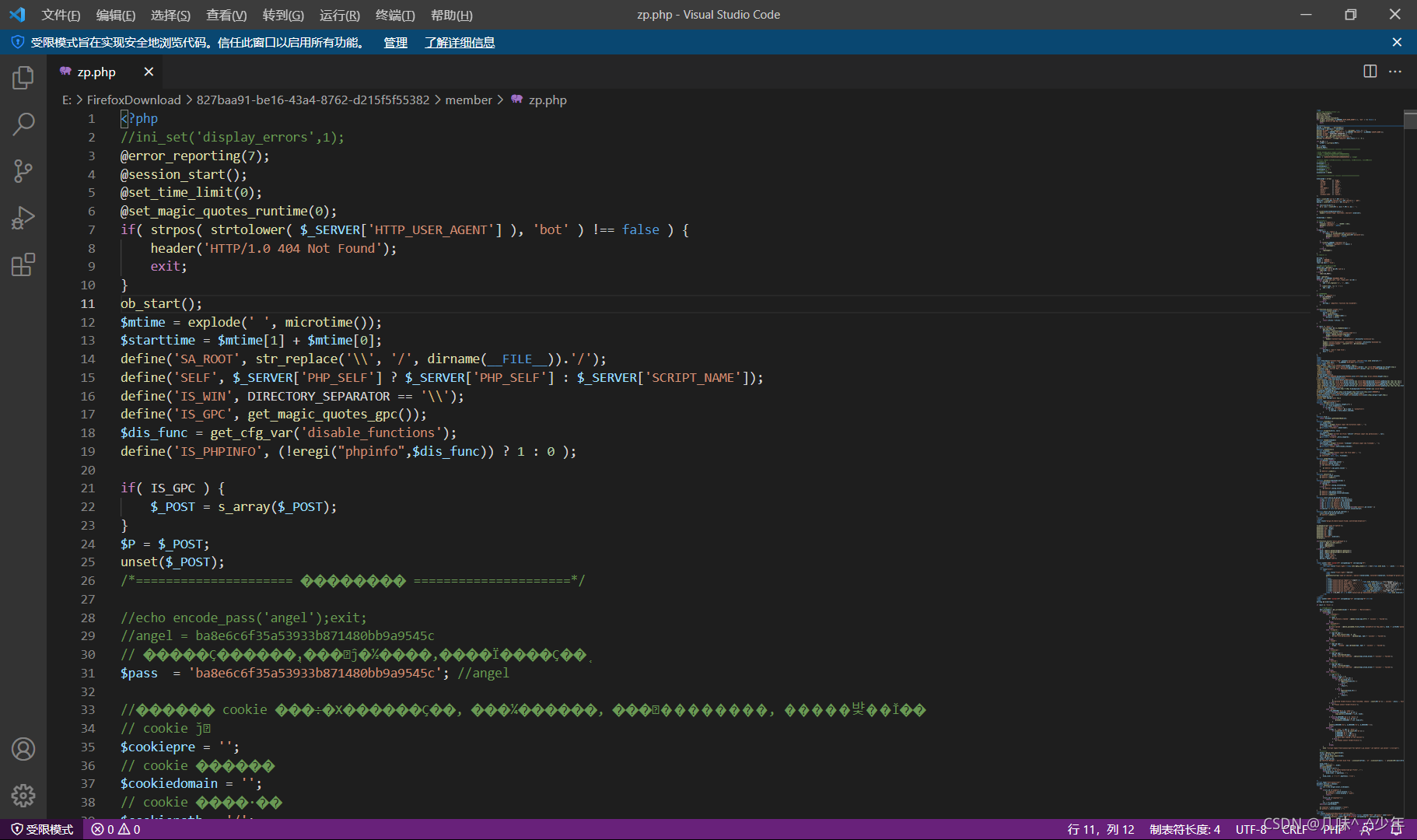The height and width of the screenshot is (840, 1417).
Task: Open the Search view in activity bar
Action: [23, 124]
